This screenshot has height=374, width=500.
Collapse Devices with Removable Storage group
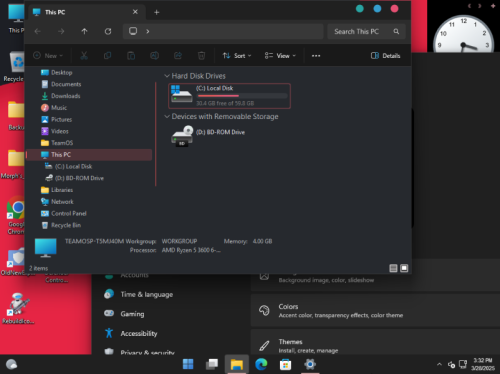[x=167, y=116]
